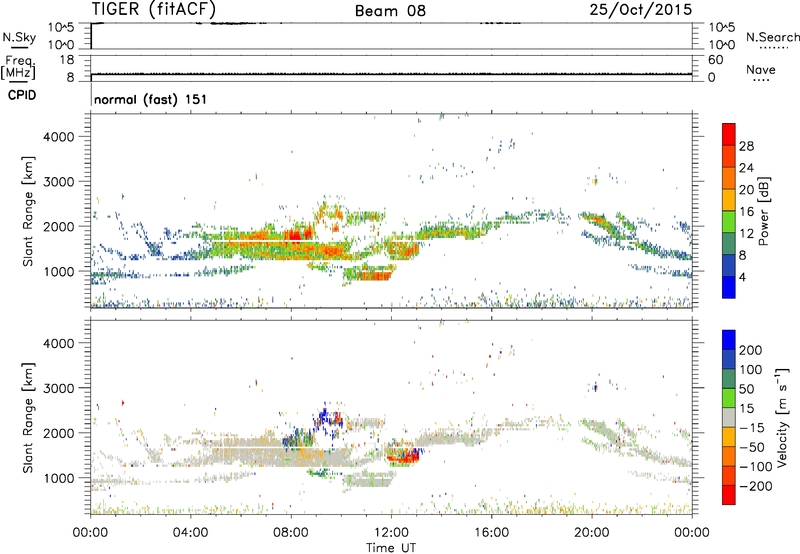This screenshot has height=554, width=800.
Task: Click the Velocity [m s⁻¹] colorbar label
Action: [782, 417]
